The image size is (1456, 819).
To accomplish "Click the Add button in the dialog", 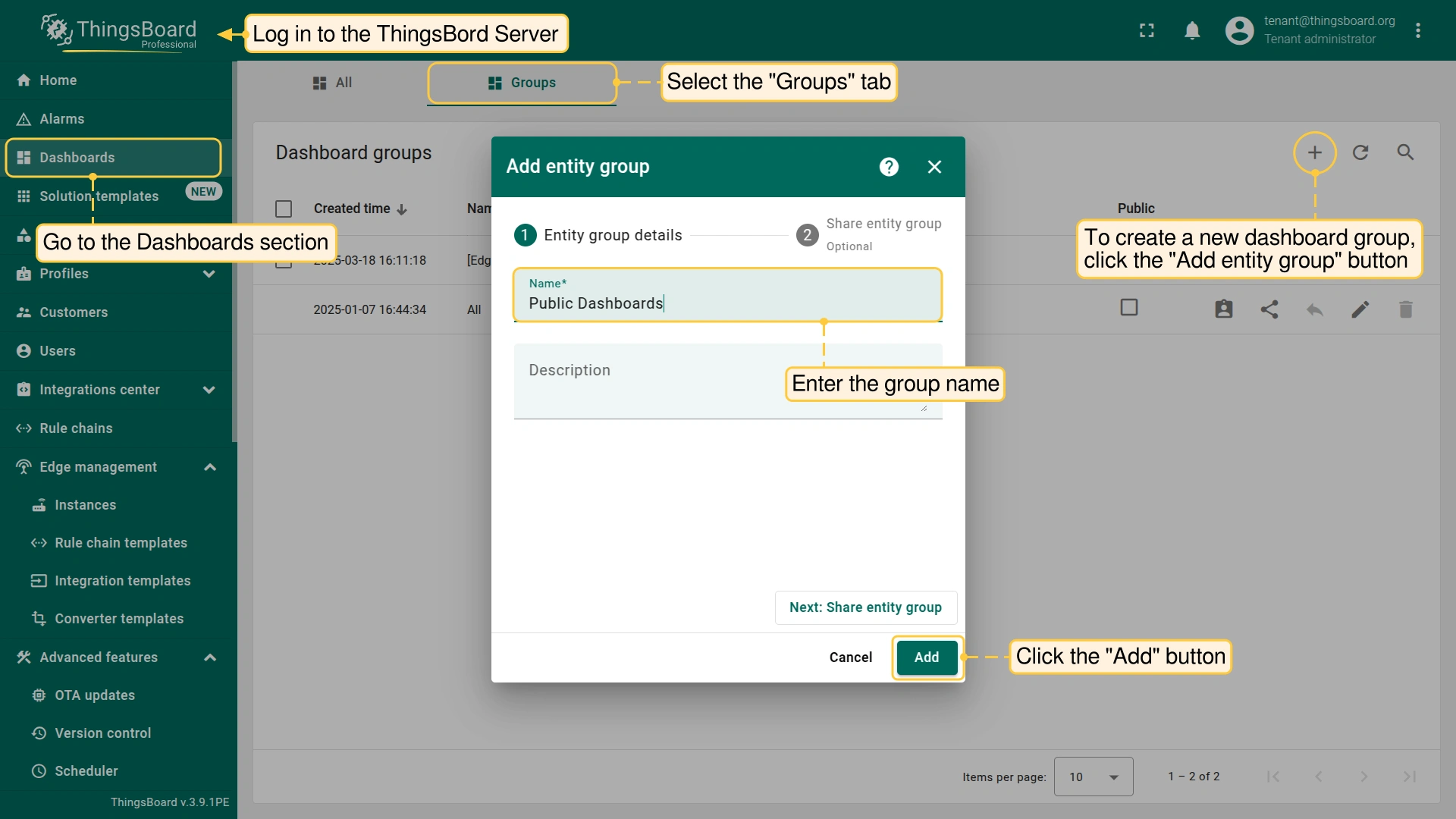I will click(927, 657).
